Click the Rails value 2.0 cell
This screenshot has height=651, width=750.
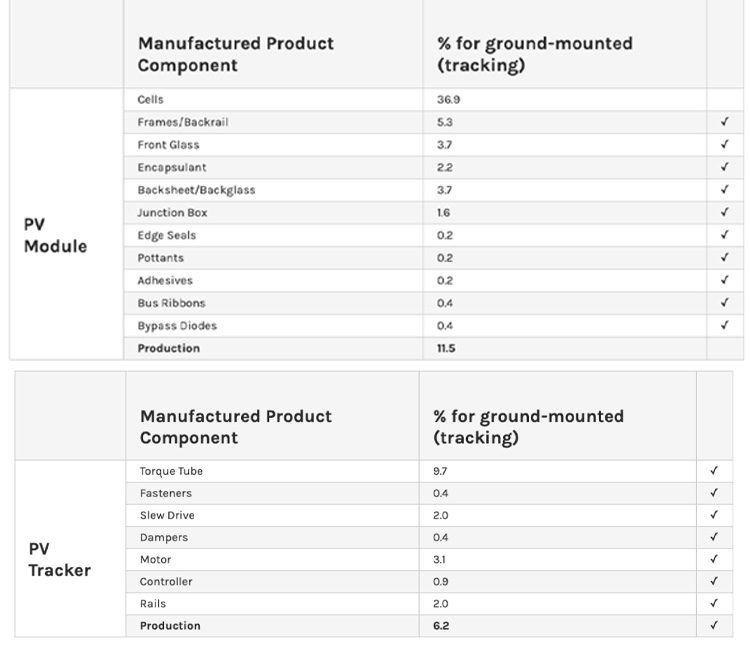tap(558, 604)
